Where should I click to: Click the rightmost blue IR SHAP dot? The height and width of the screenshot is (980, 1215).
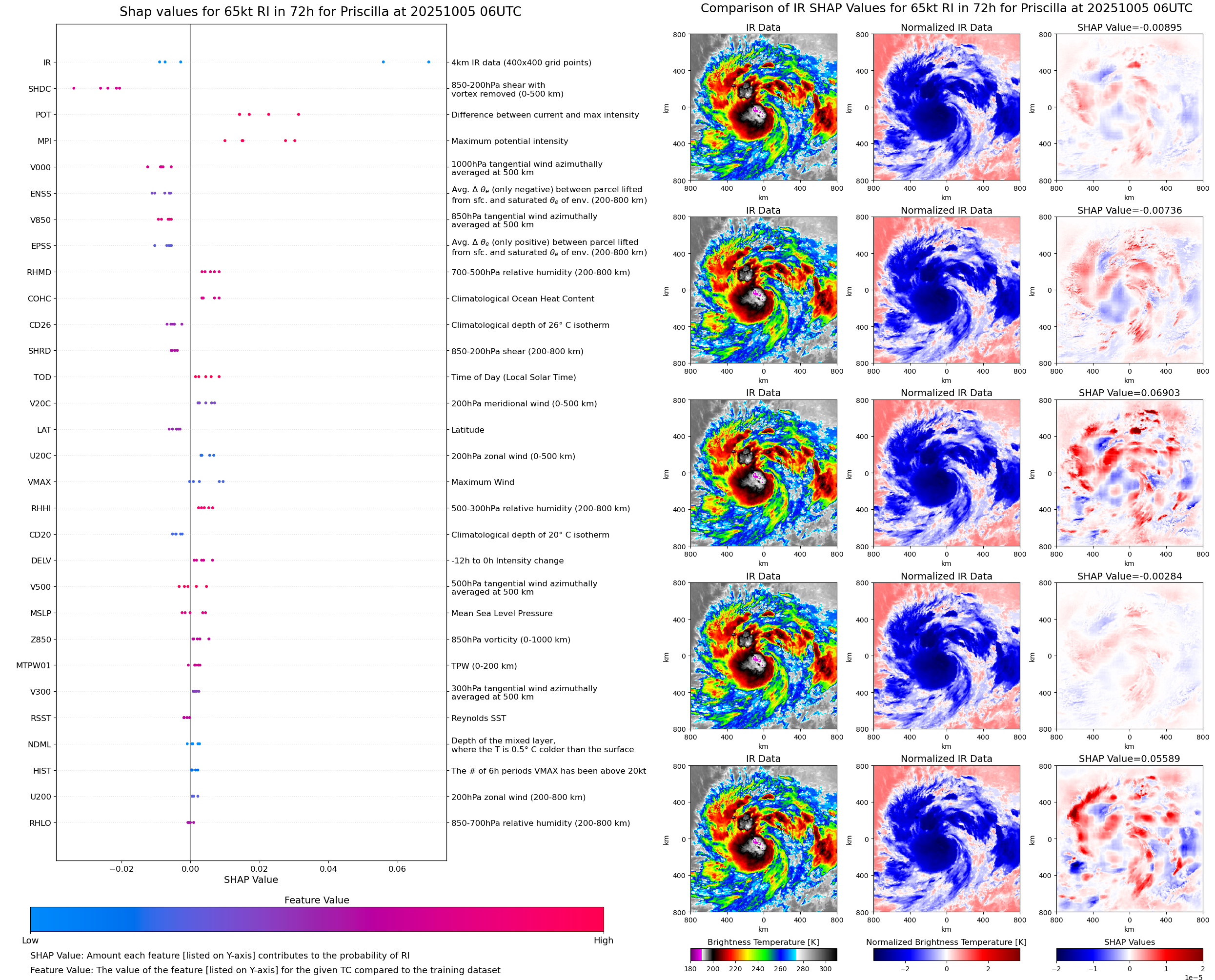point(428,62)
